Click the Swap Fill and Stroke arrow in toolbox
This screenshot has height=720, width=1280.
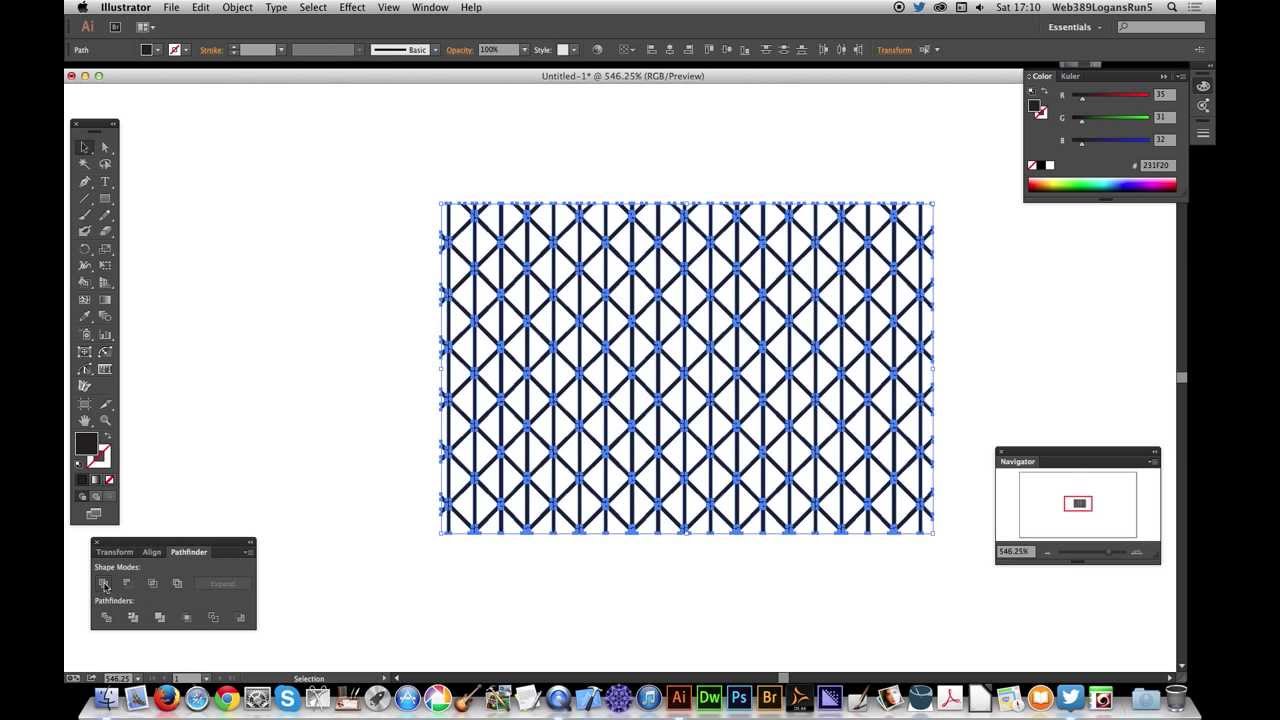click(106, 437)
